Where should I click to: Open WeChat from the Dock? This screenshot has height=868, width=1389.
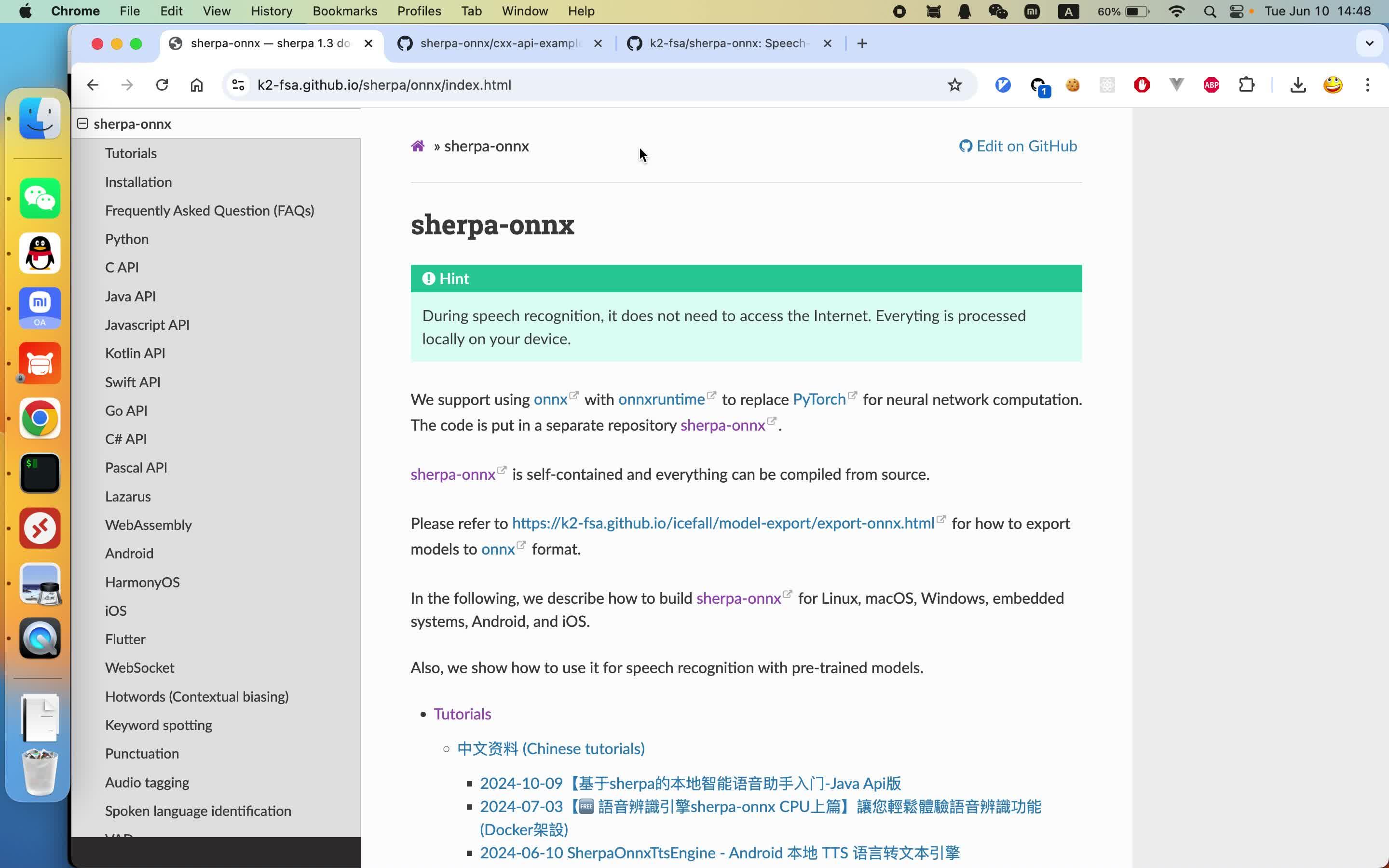[40, 198]
